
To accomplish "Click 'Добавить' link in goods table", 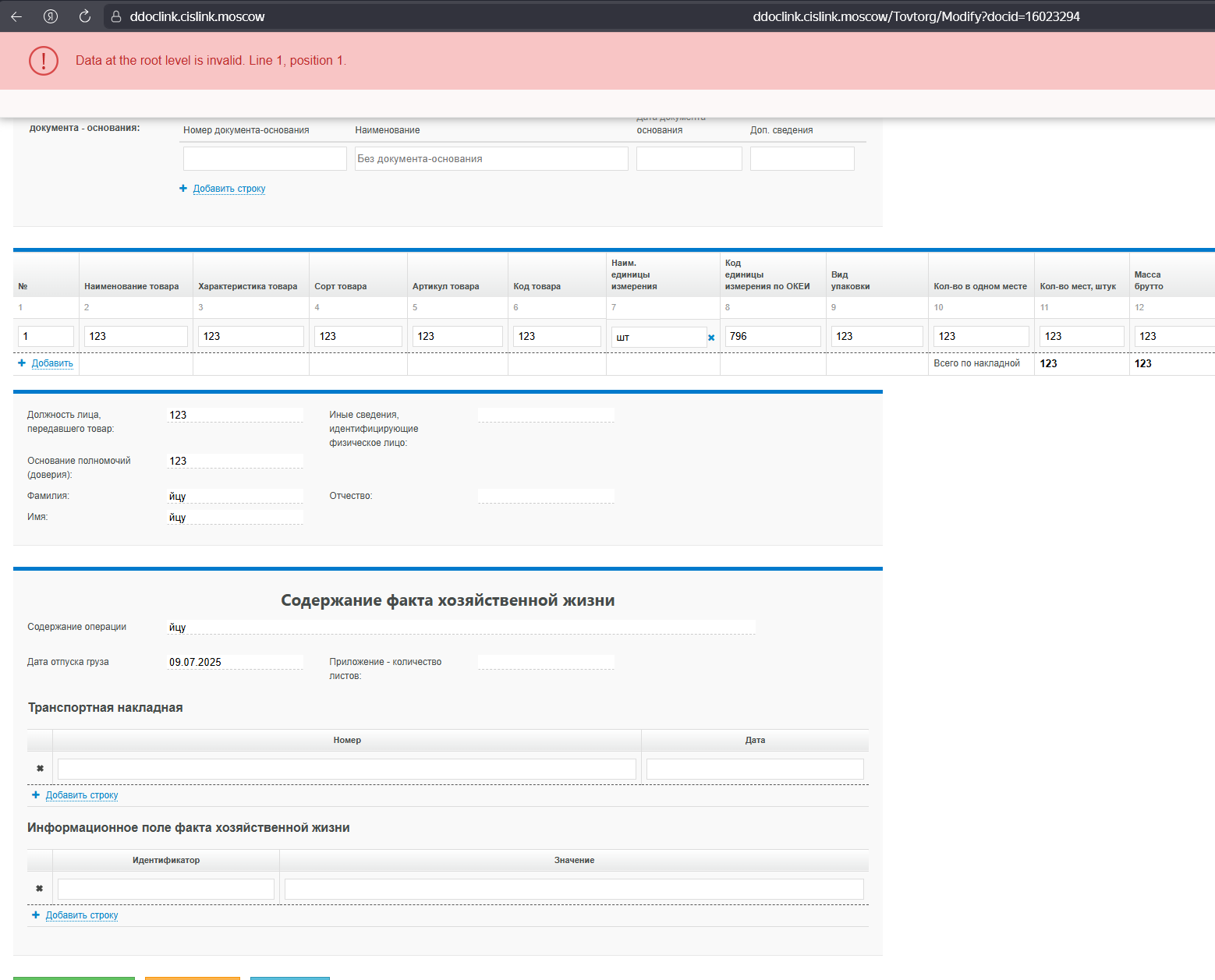I will coord(52,363).
